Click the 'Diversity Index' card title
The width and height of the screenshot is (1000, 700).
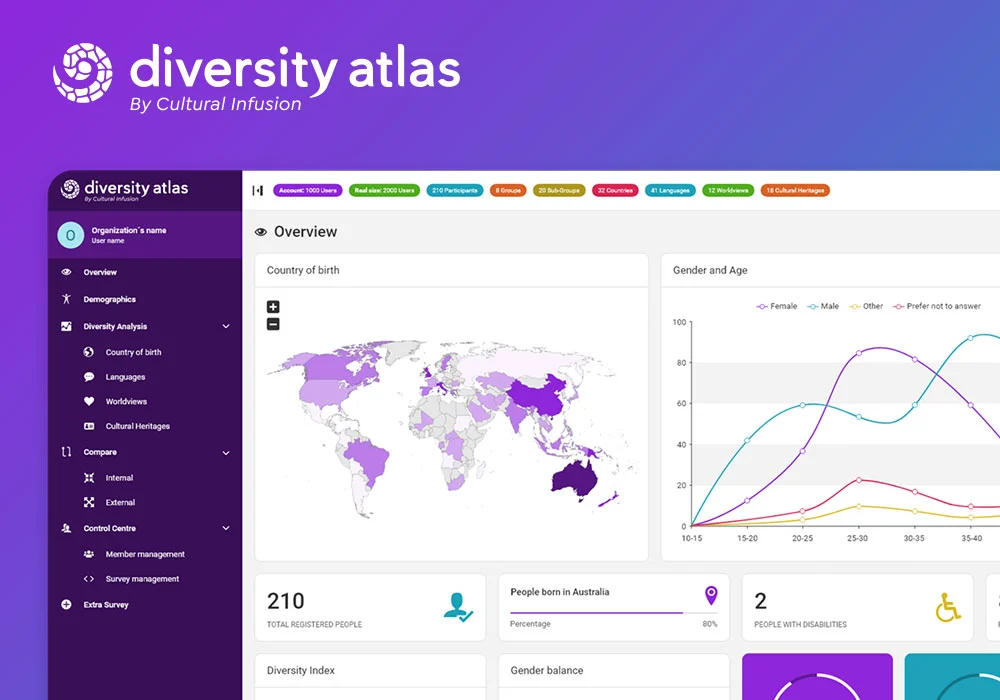point(300,670)
